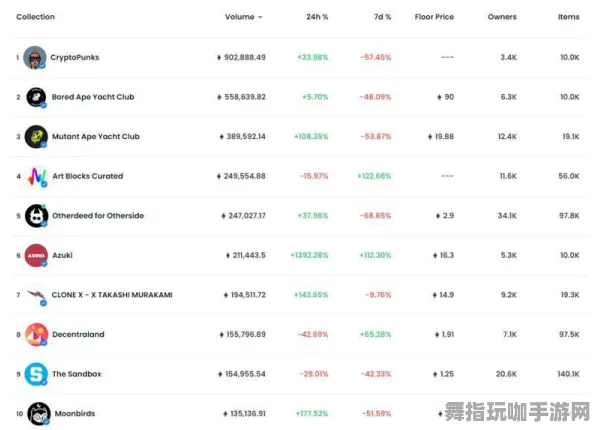Select Azuki 24h change +1392.28%
Image resolution: width=596 pixels, height=430 pixels.
(x=309, y=255)
